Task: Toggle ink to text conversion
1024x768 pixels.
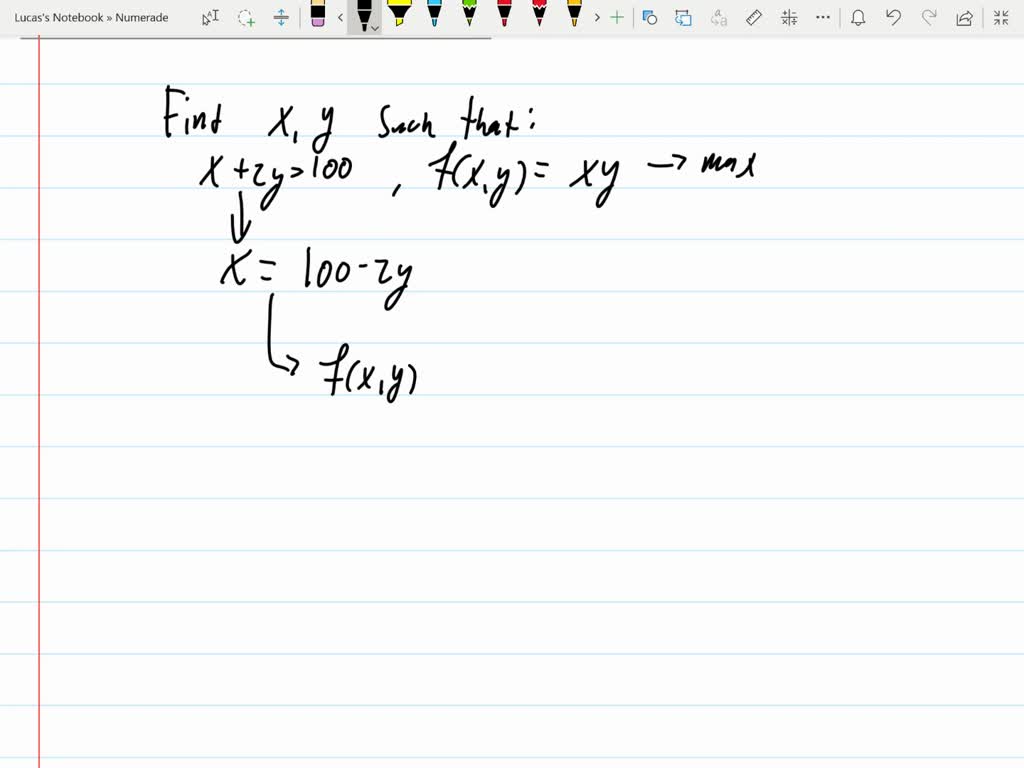Action: tap(719, 17)
